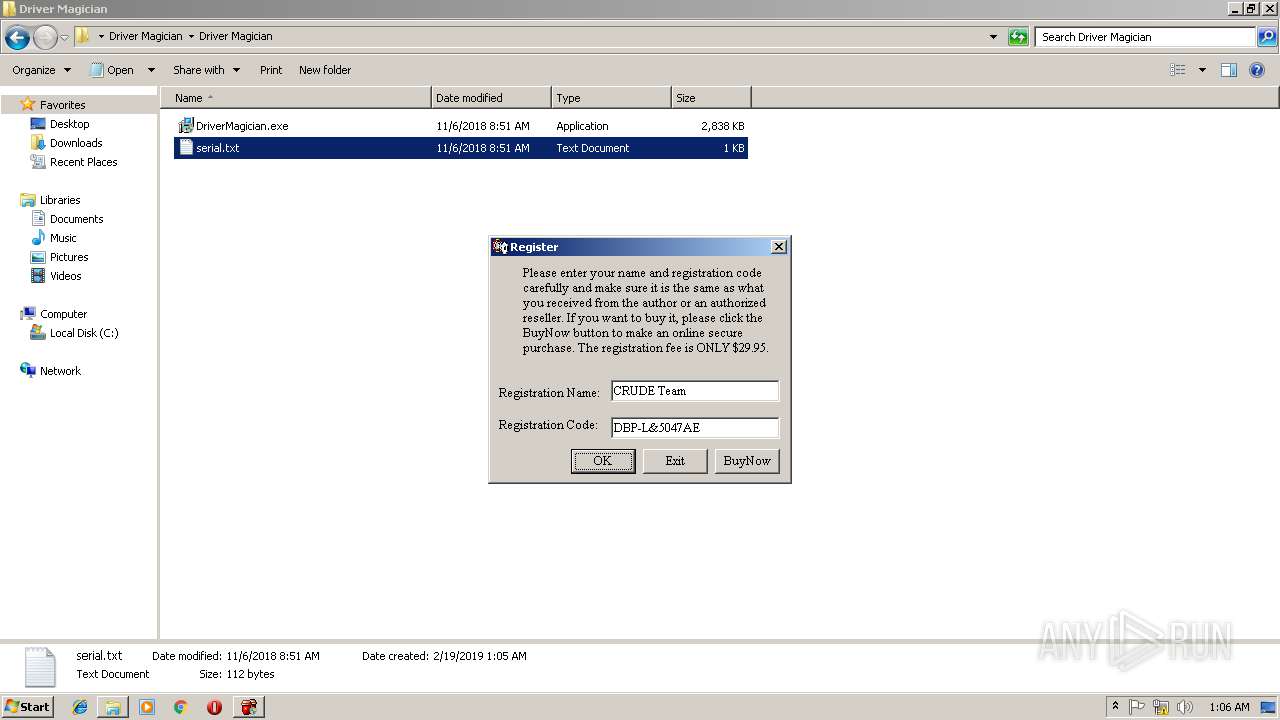Image resolution: width=1280 pixels, height=720 pixels.
Task: Click the change view icon
Action: click(1178, 70)
